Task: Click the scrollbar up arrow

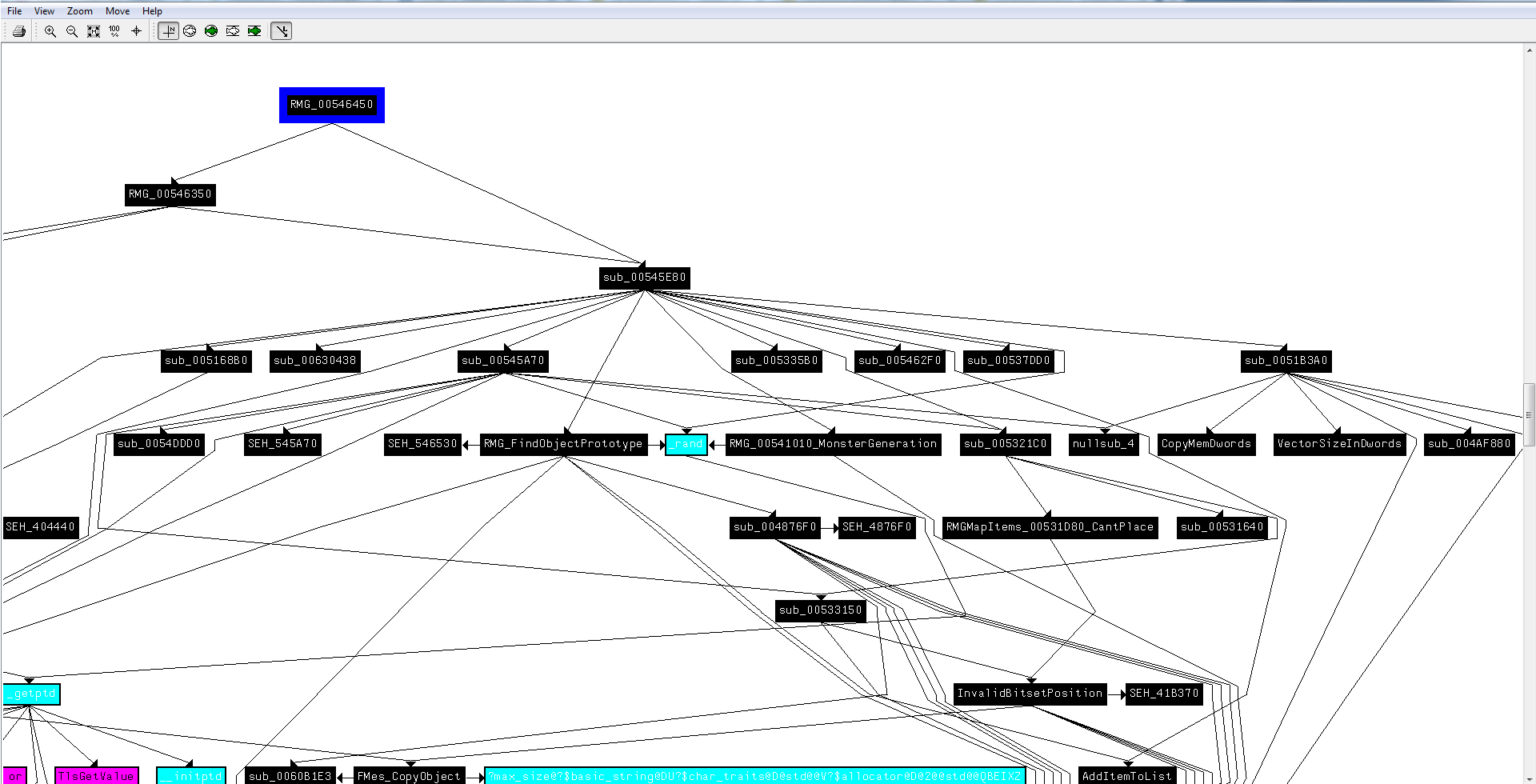Action: (x=1529, y=50)
